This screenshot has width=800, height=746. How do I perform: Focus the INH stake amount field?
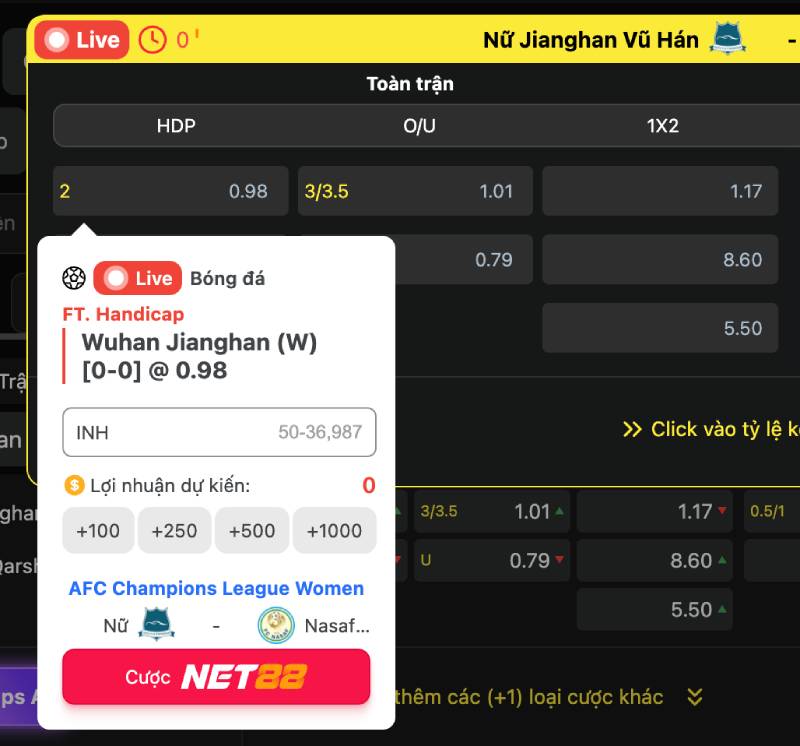[219, 432]
